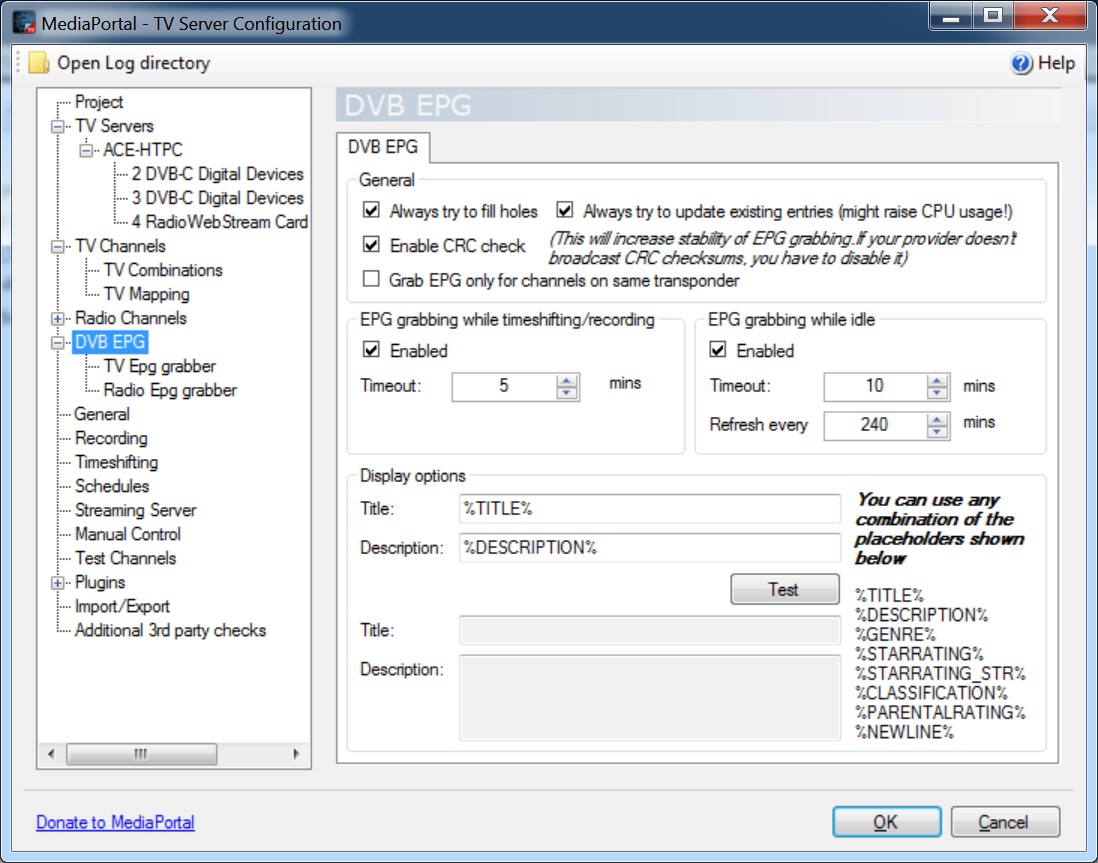Click the Test button
The height and width of the screenshot is (863, 1098).
click(784, 589)
